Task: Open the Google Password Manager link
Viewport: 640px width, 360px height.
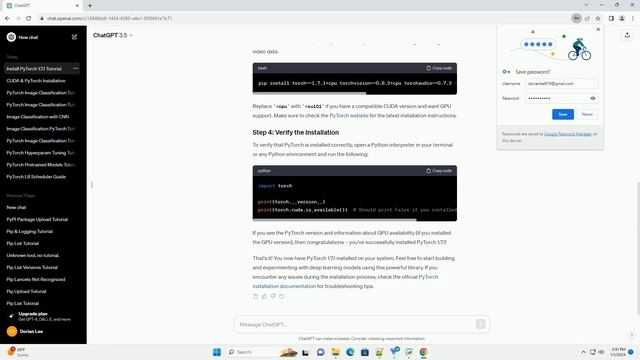Action: tap(568, 134)
